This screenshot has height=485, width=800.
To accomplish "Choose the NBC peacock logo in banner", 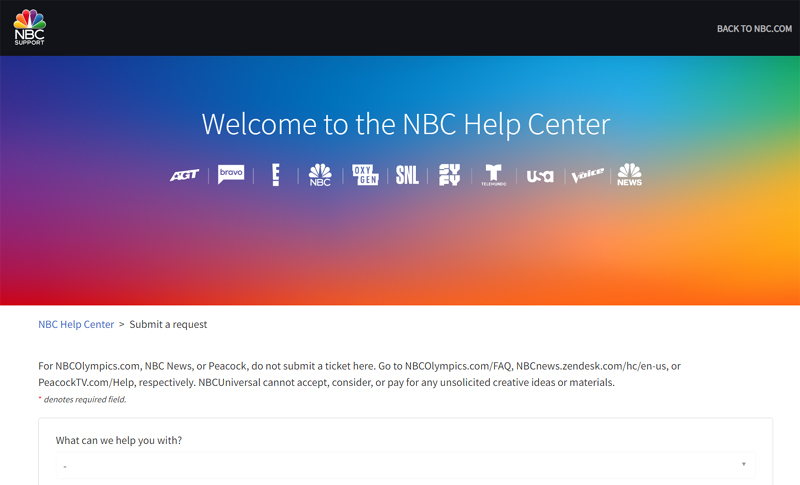I will [x=320, y=175].
